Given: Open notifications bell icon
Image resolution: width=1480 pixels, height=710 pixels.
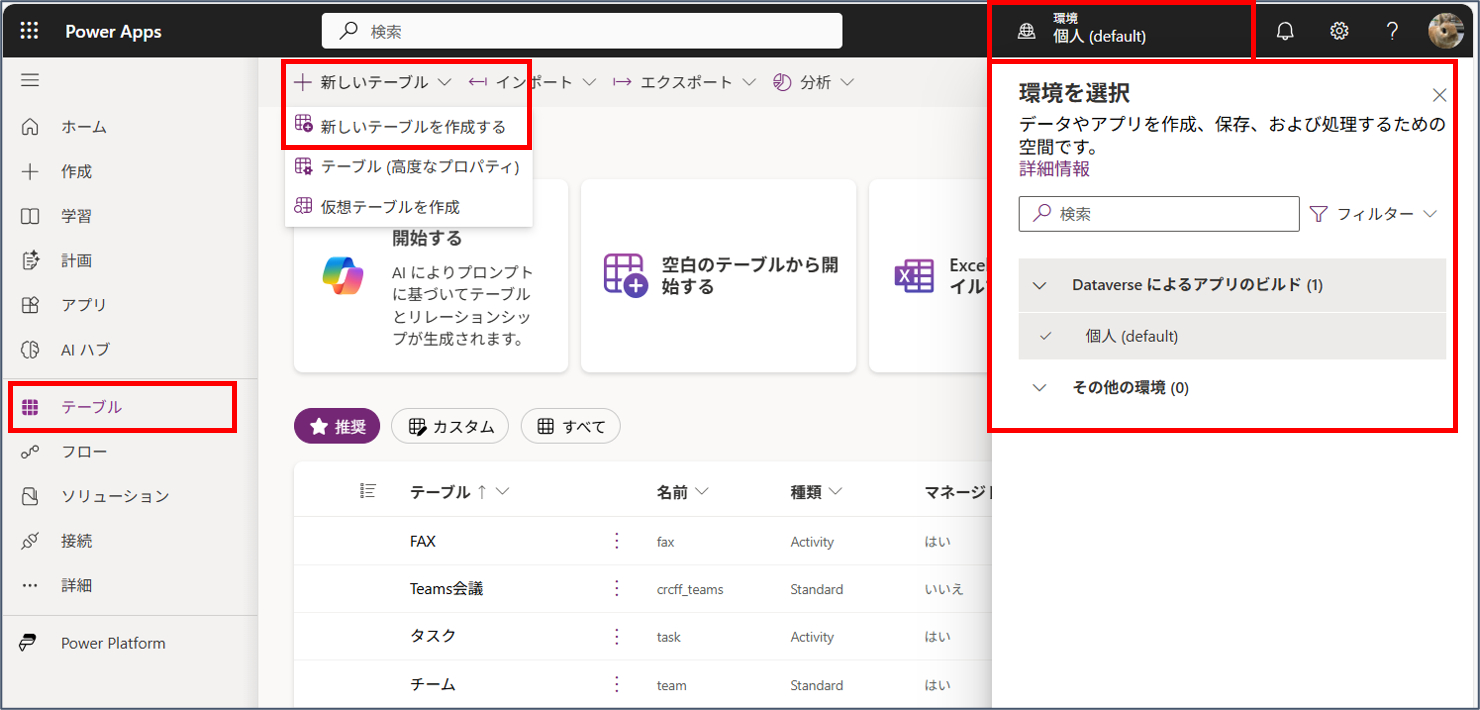Looking at the screenshot, I should [x=1285, y=31].
